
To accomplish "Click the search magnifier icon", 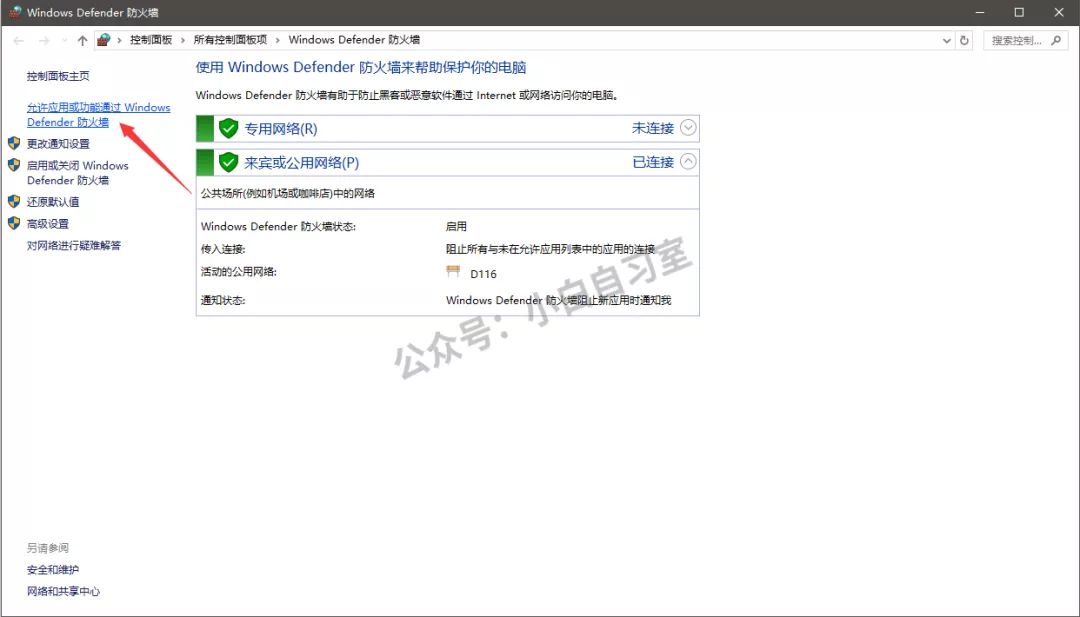I will 1056,41.
